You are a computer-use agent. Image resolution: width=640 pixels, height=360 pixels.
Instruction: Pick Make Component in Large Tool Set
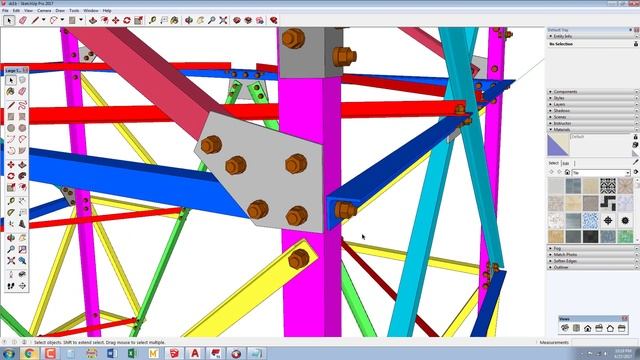point(22,80)
